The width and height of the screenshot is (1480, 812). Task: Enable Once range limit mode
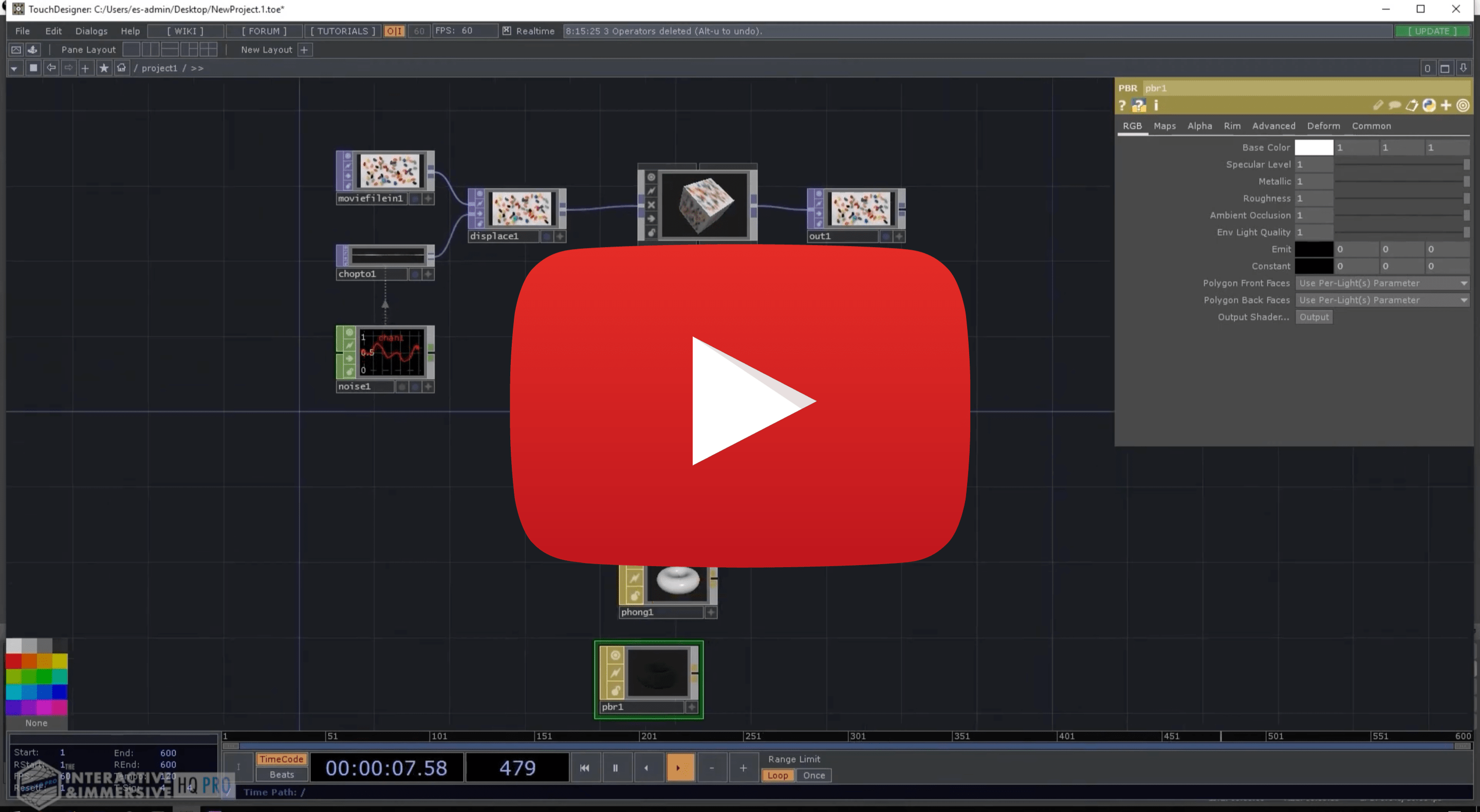(x=813, y=775)
